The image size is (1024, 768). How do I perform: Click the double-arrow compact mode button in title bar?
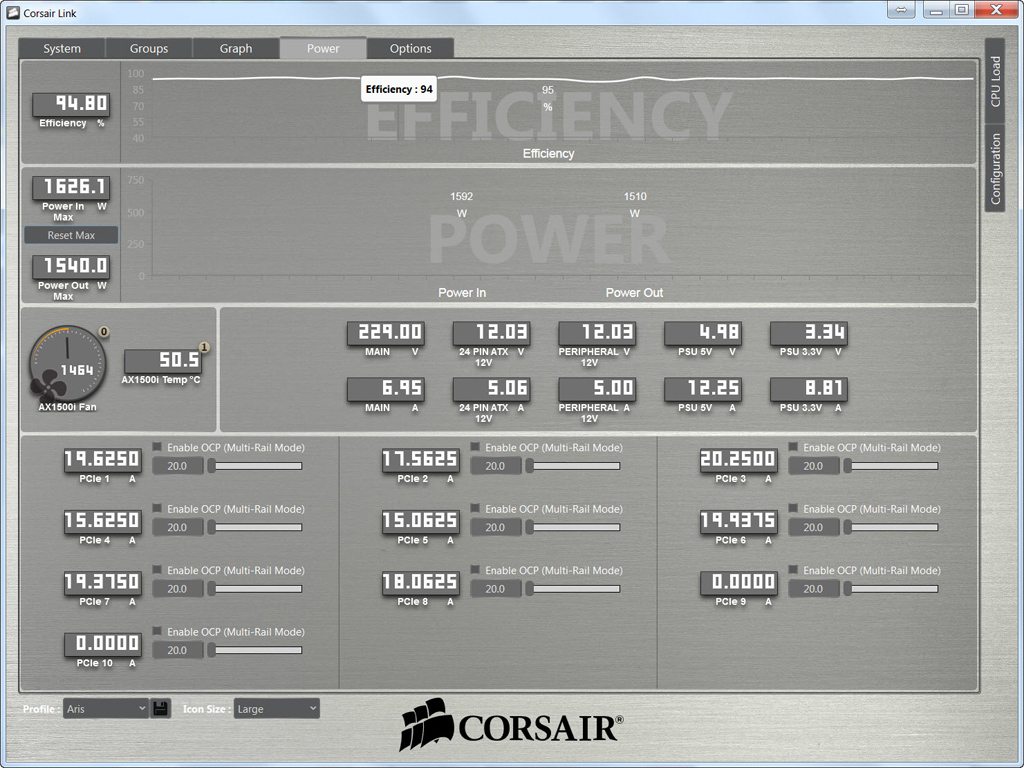[901, 10]
